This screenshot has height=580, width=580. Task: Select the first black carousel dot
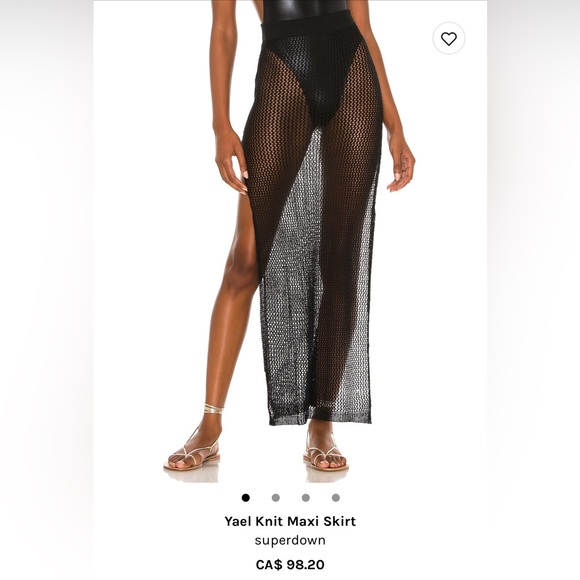tap(246, 498)
